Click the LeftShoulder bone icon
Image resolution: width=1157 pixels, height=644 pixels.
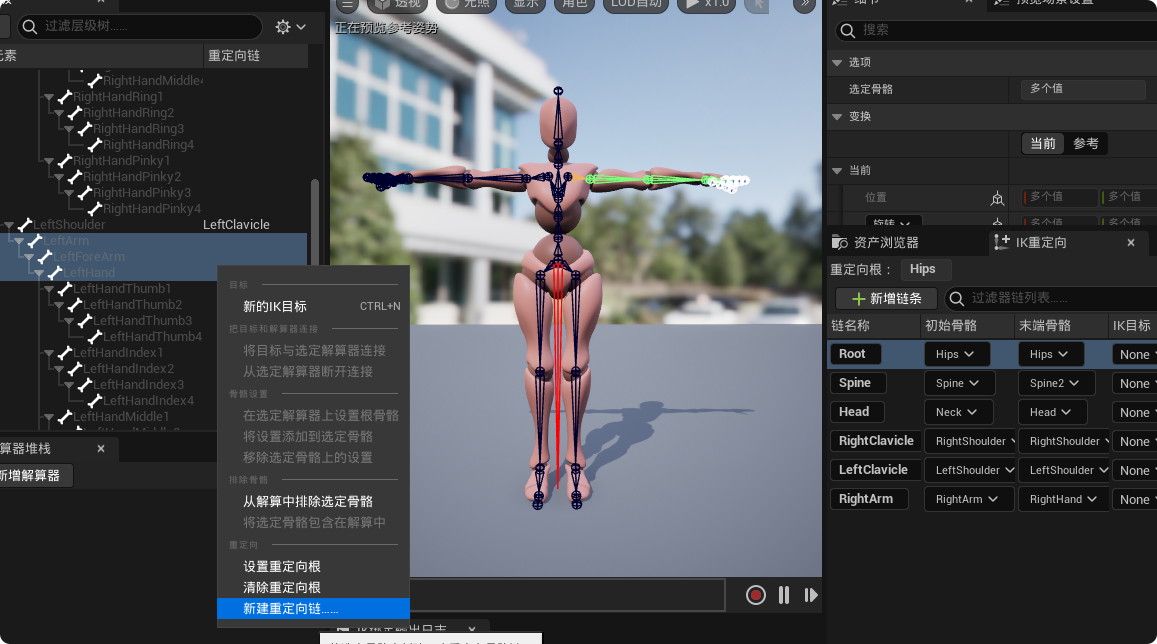tap(25, 224)
